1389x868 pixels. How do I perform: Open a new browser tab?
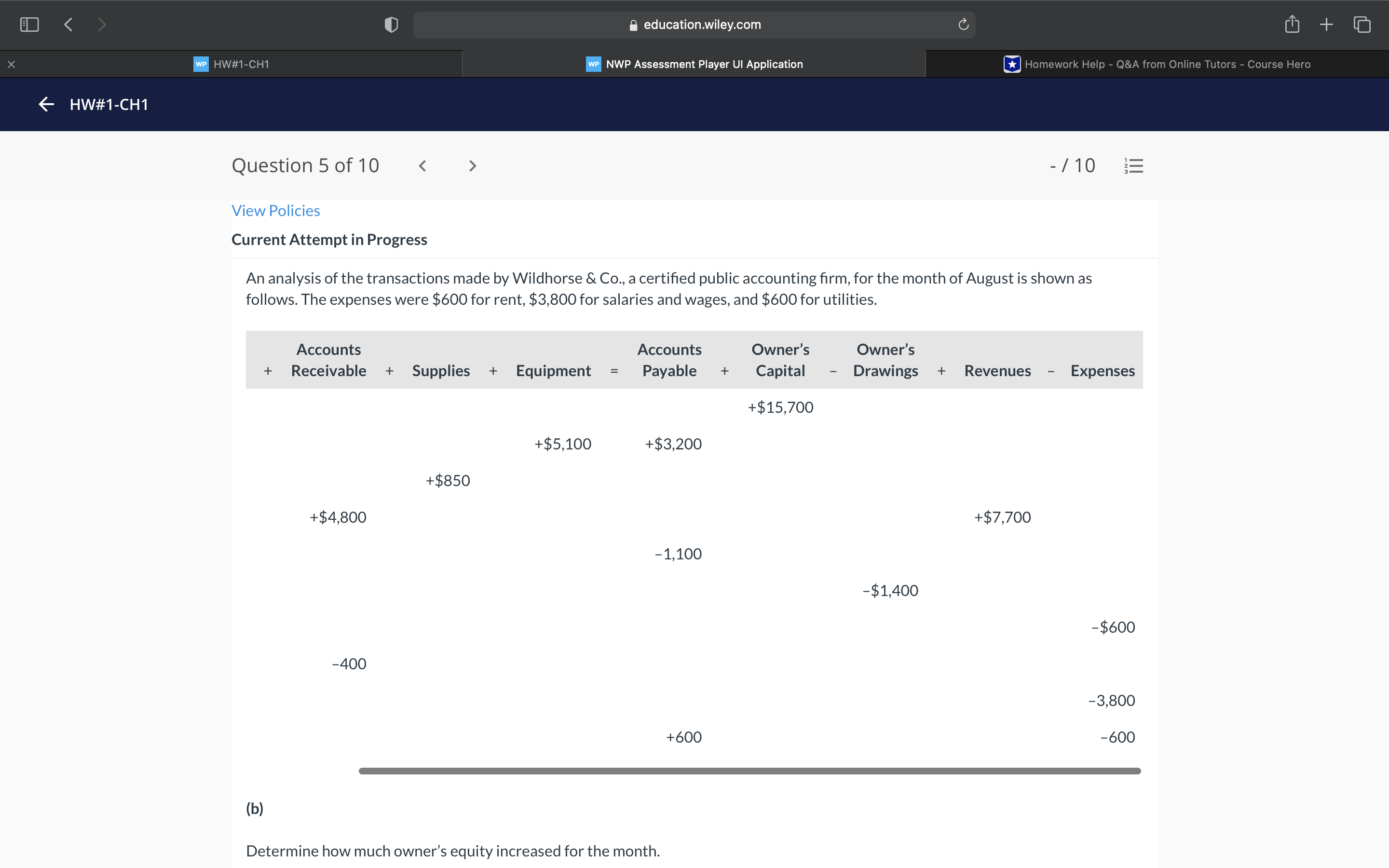[1326, 24]
